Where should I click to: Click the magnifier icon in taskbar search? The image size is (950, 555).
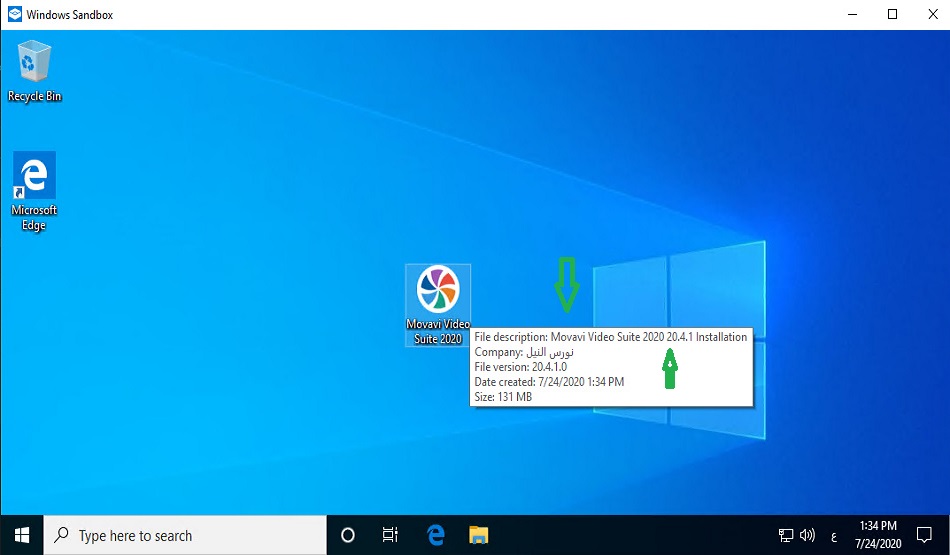(x=62, y=535)
